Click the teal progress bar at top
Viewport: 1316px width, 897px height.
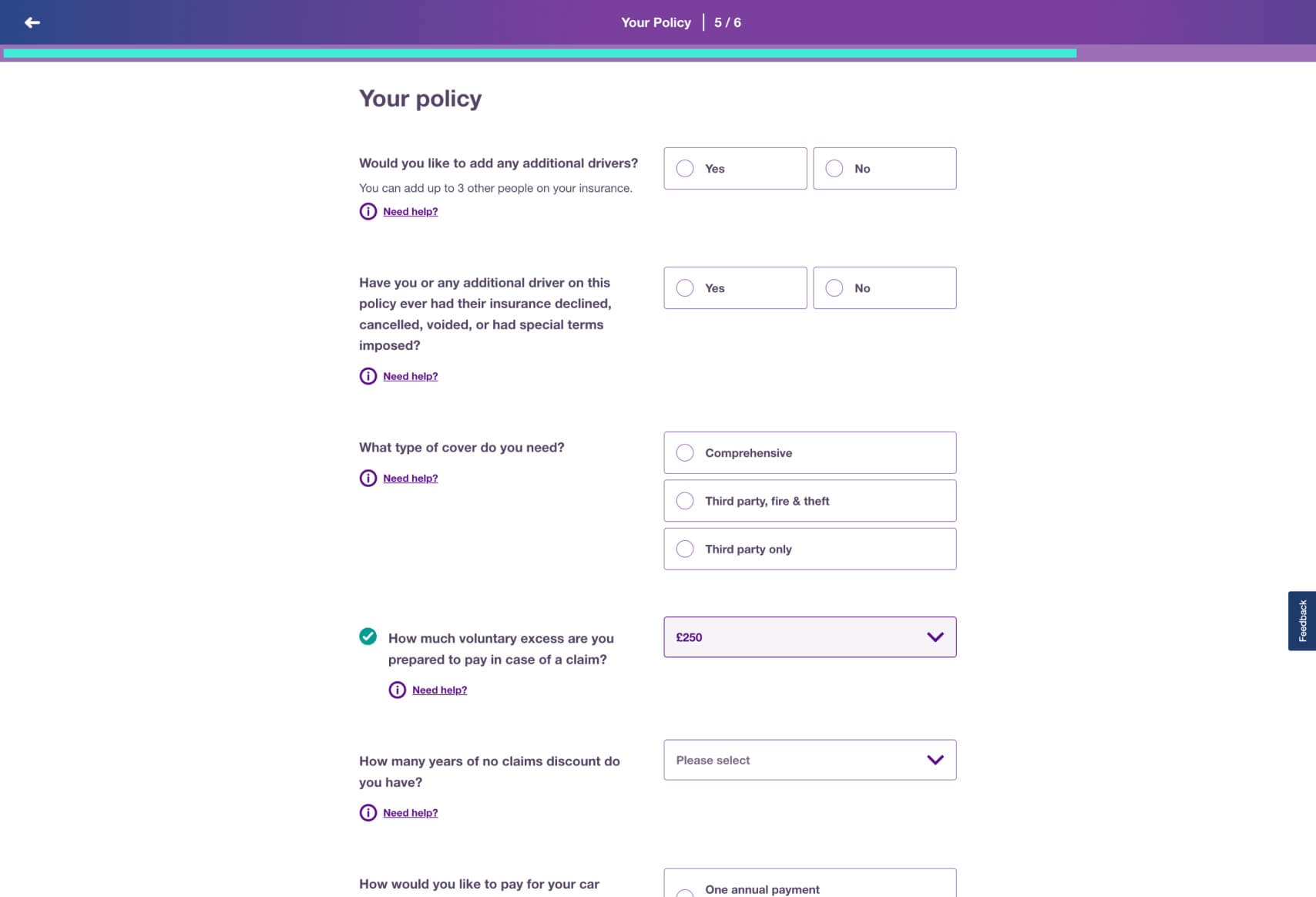click(x=539, y=53)
